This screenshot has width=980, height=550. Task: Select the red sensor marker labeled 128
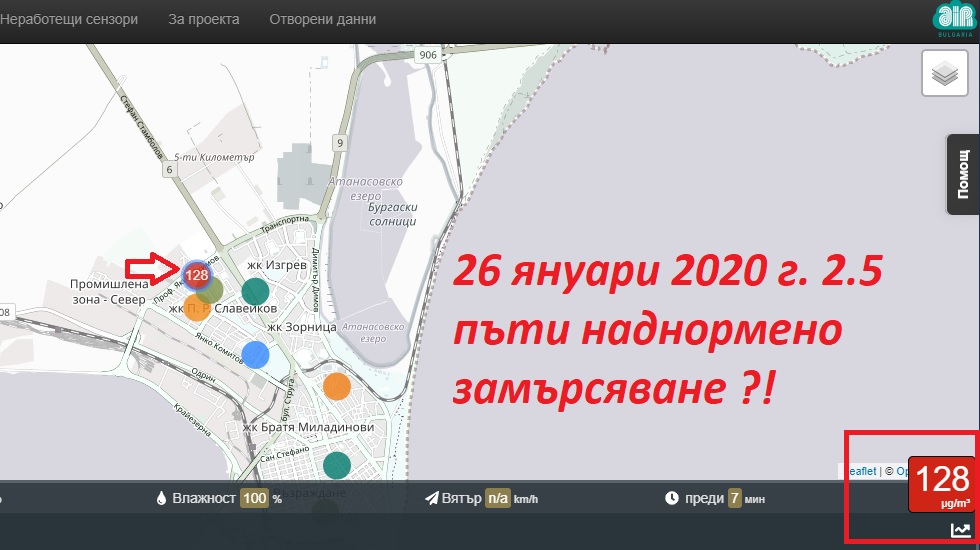[x=196, y=275]
